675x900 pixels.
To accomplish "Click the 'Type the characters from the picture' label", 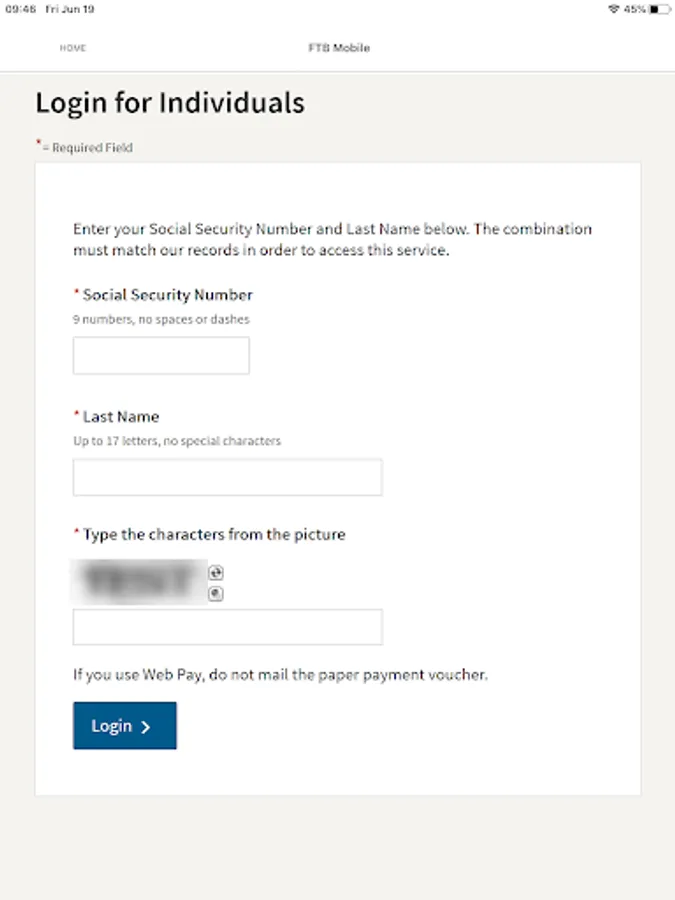I will pos(213,535).
